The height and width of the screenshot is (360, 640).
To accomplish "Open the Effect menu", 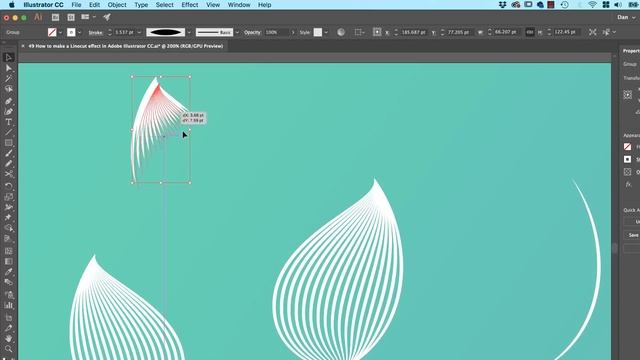I will point(189,5).
